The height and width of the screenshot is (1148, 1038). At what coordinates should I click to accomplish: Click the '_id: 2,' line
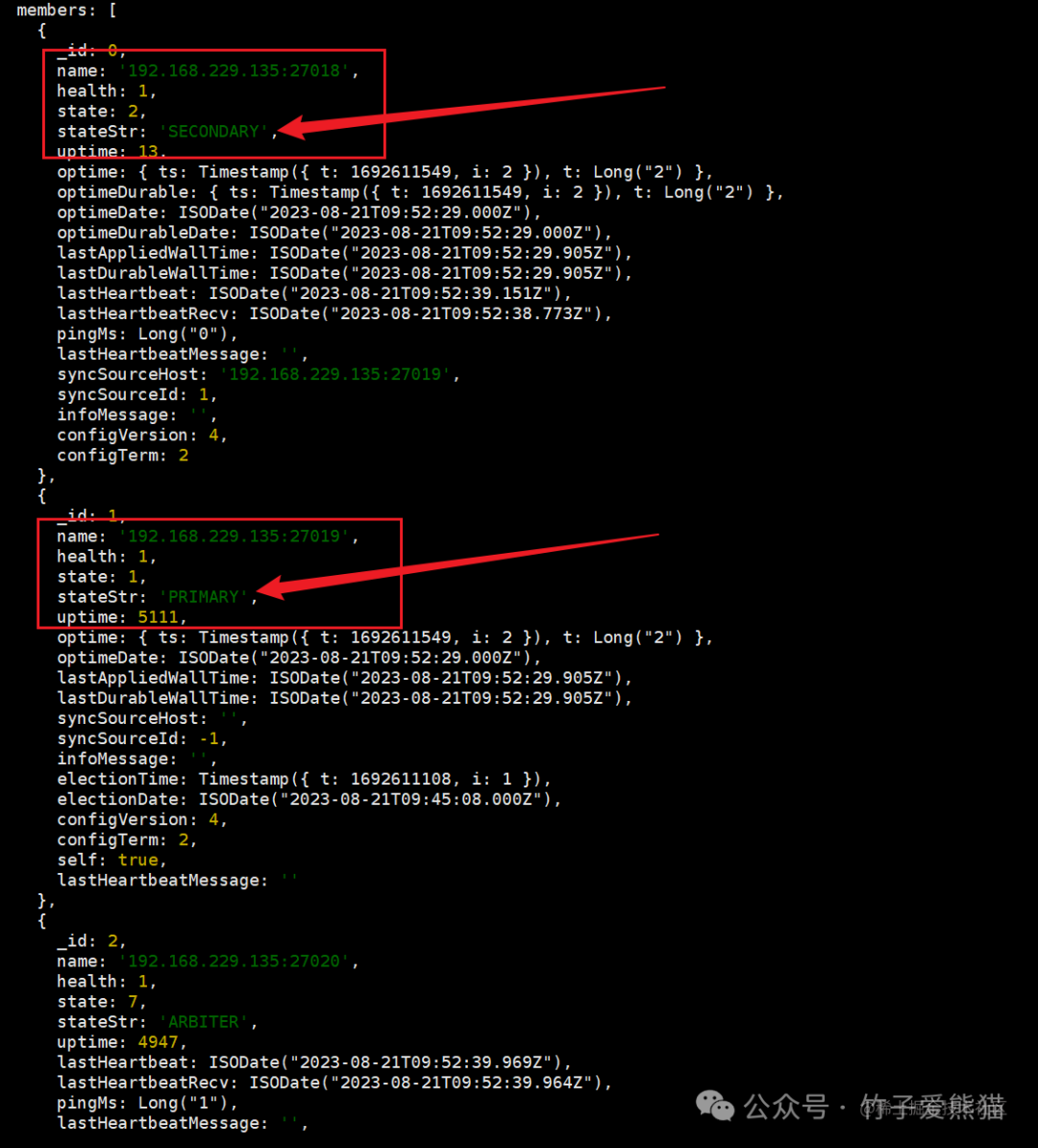[91, 941]
